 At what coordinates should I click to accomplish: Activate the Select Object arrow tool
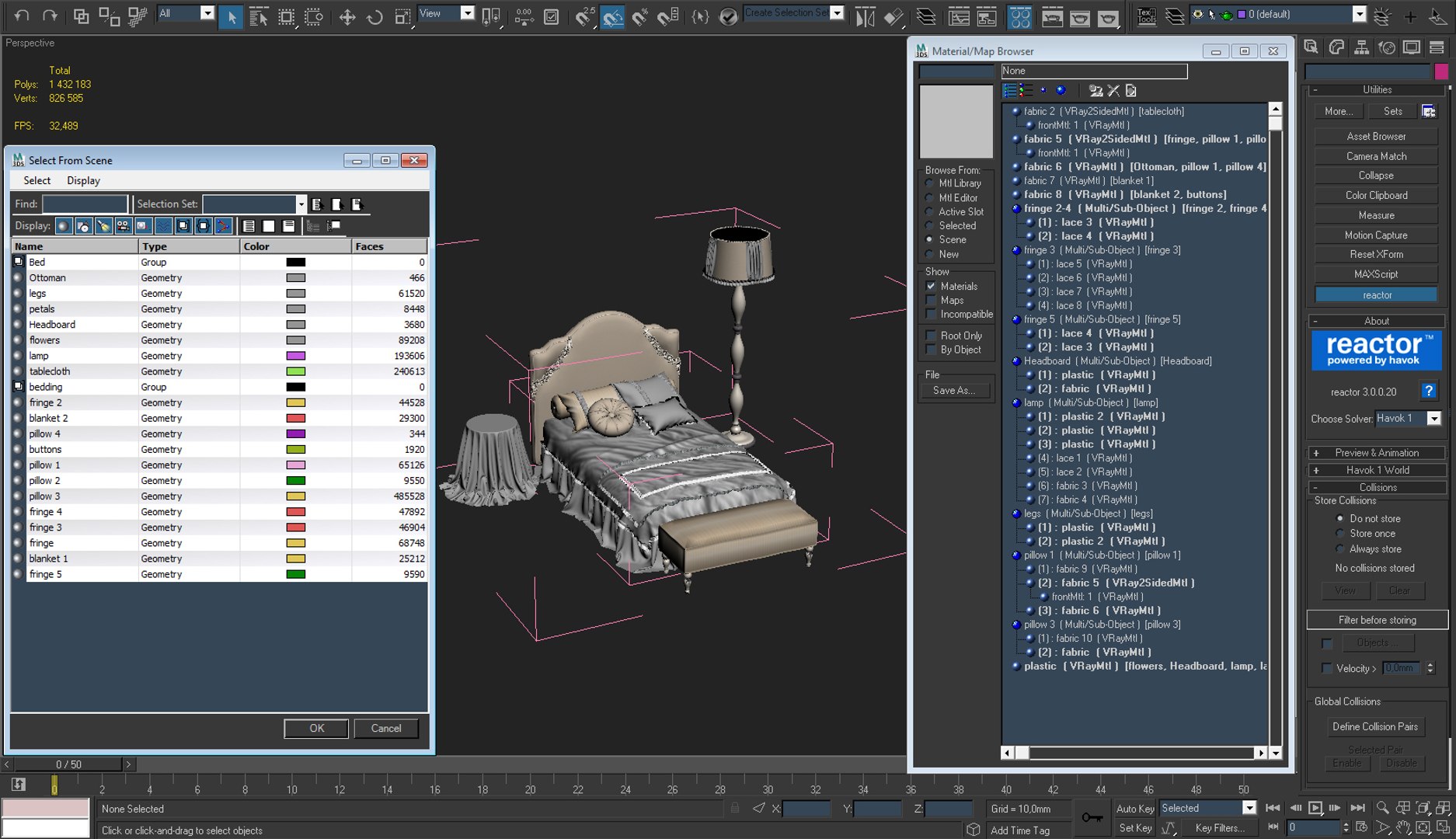(231, 16)
